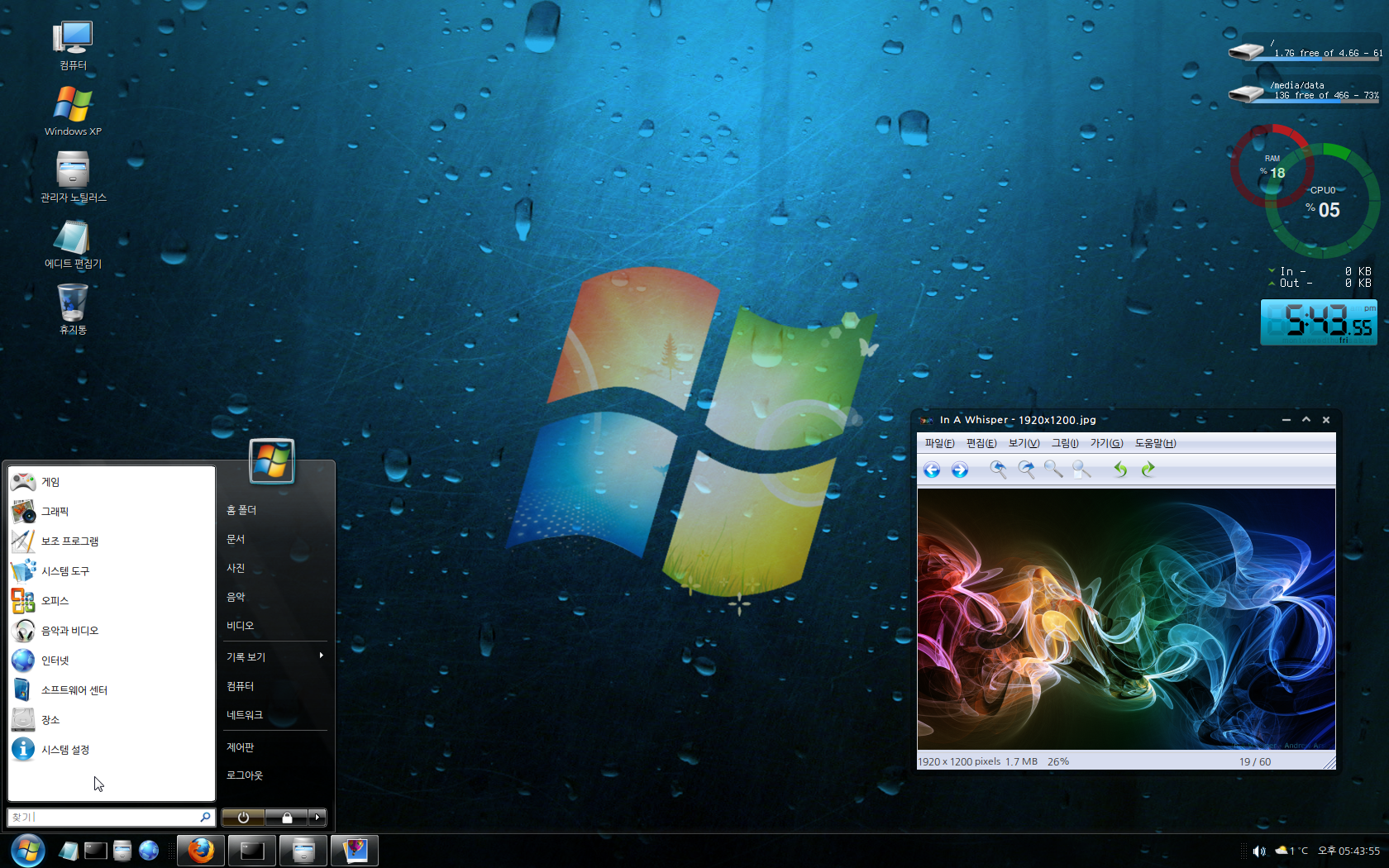Select the 휴지통 trash desktop icon
Image resolution: width=1389 pixels, height=868 pixels.
pos(73,310)
